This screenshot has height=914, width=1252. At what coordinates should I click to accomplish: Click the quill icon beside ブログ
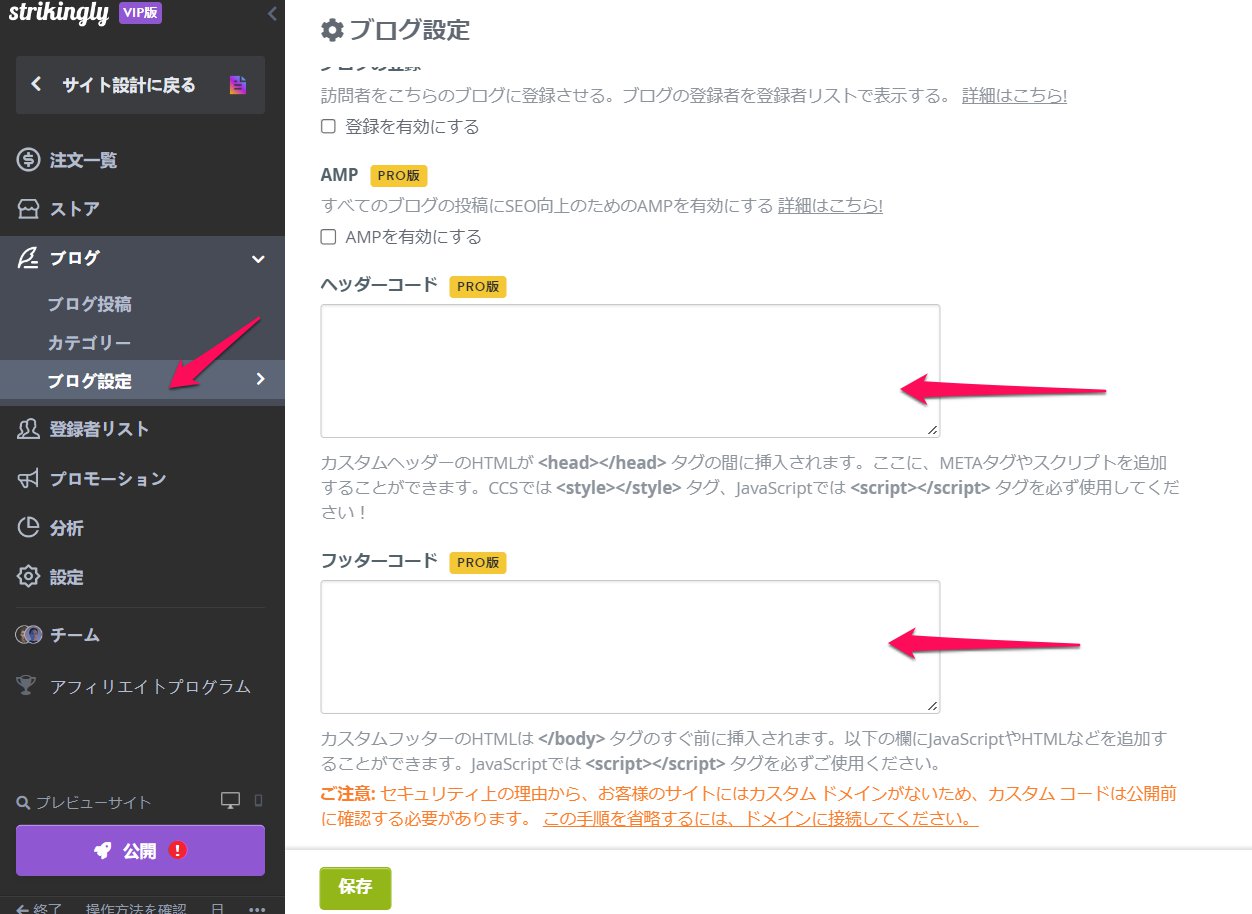click(28, 258)
